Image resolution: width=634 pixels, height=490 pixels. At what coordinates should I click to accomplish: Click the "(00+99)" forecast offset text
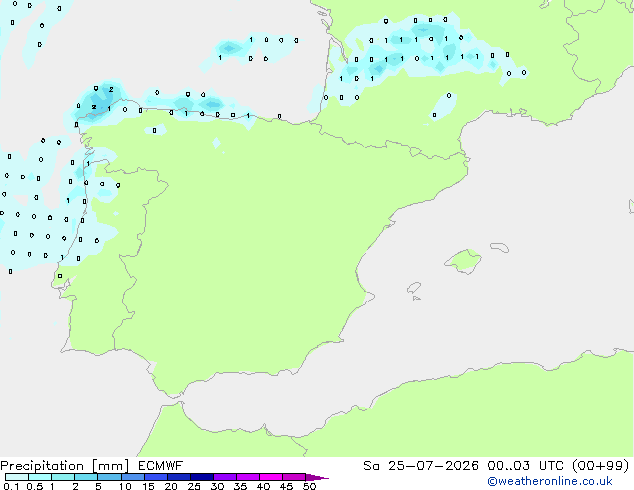(601, 466)
